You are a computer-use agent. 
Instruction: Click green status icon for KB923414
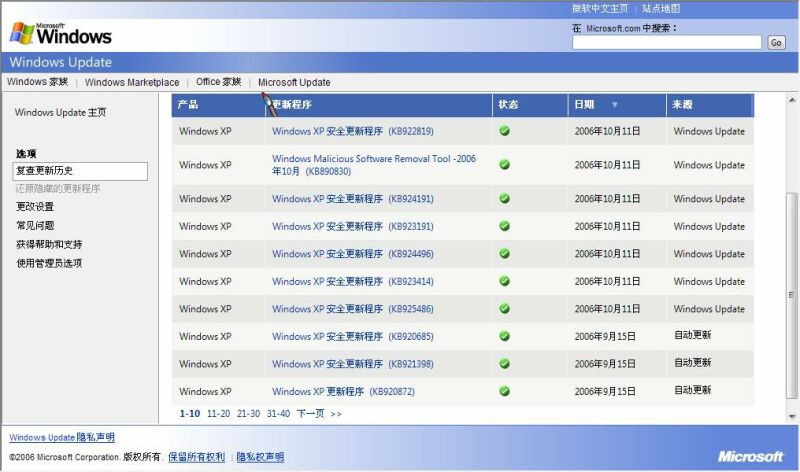tap(505, 281)
